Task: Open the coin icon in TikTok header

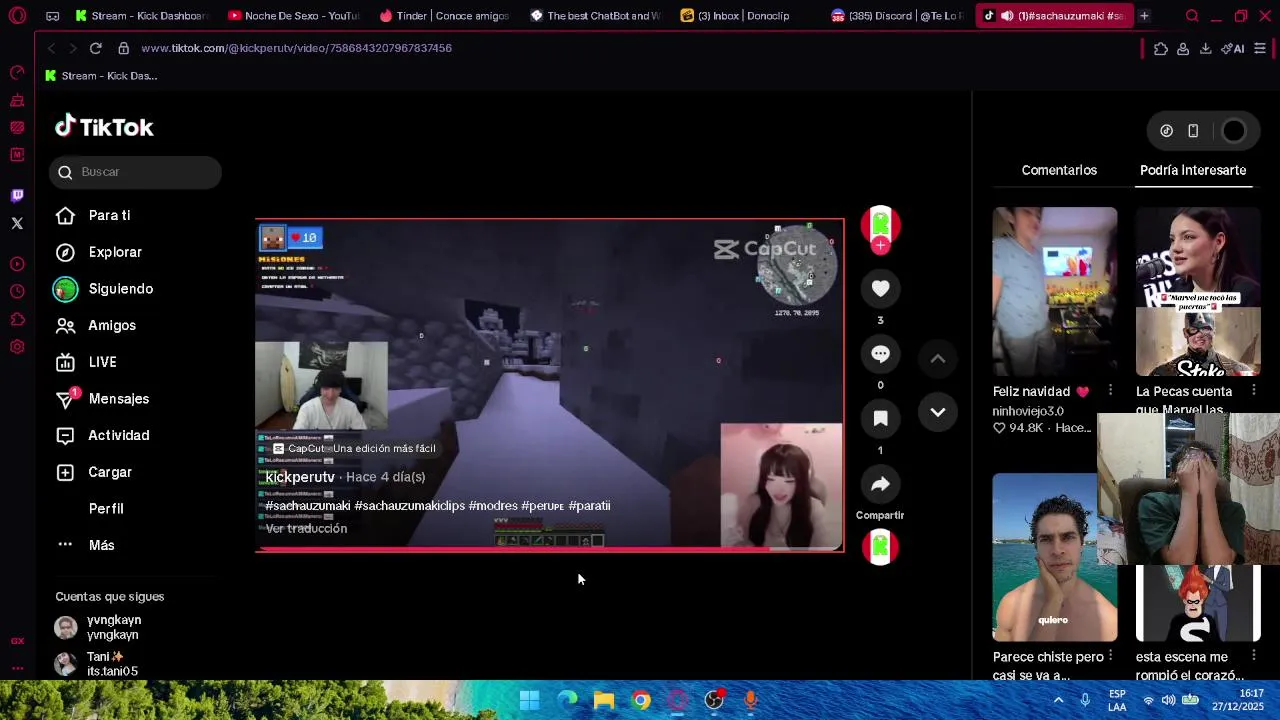Action: click(x=1166, y=131)
